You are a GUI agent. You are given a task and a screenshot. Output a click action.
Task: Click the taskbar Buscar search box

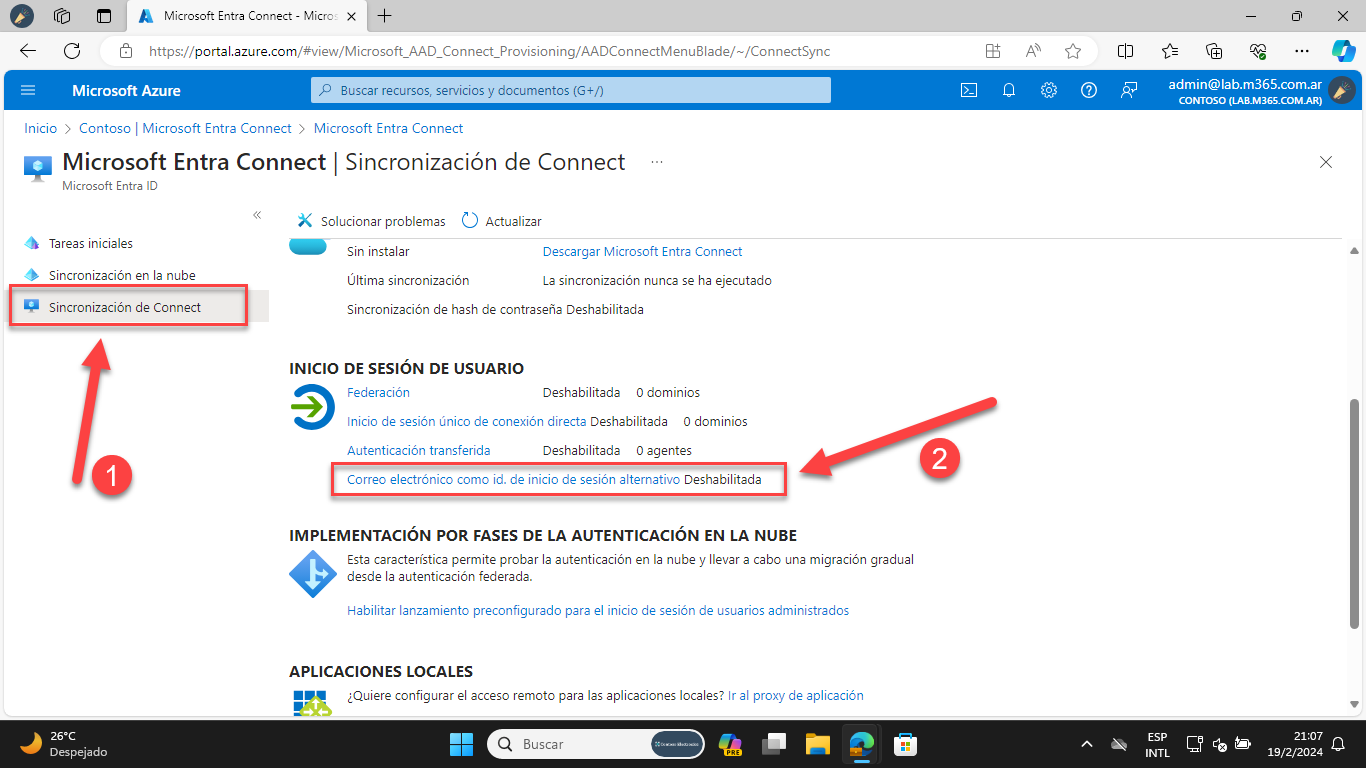tap(596, 744)
